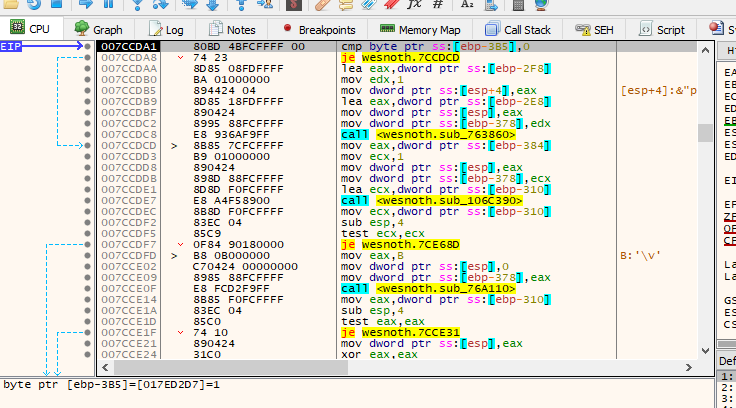
Task: Open the Scylla plugin icon
Action: (x=294, y=5)
